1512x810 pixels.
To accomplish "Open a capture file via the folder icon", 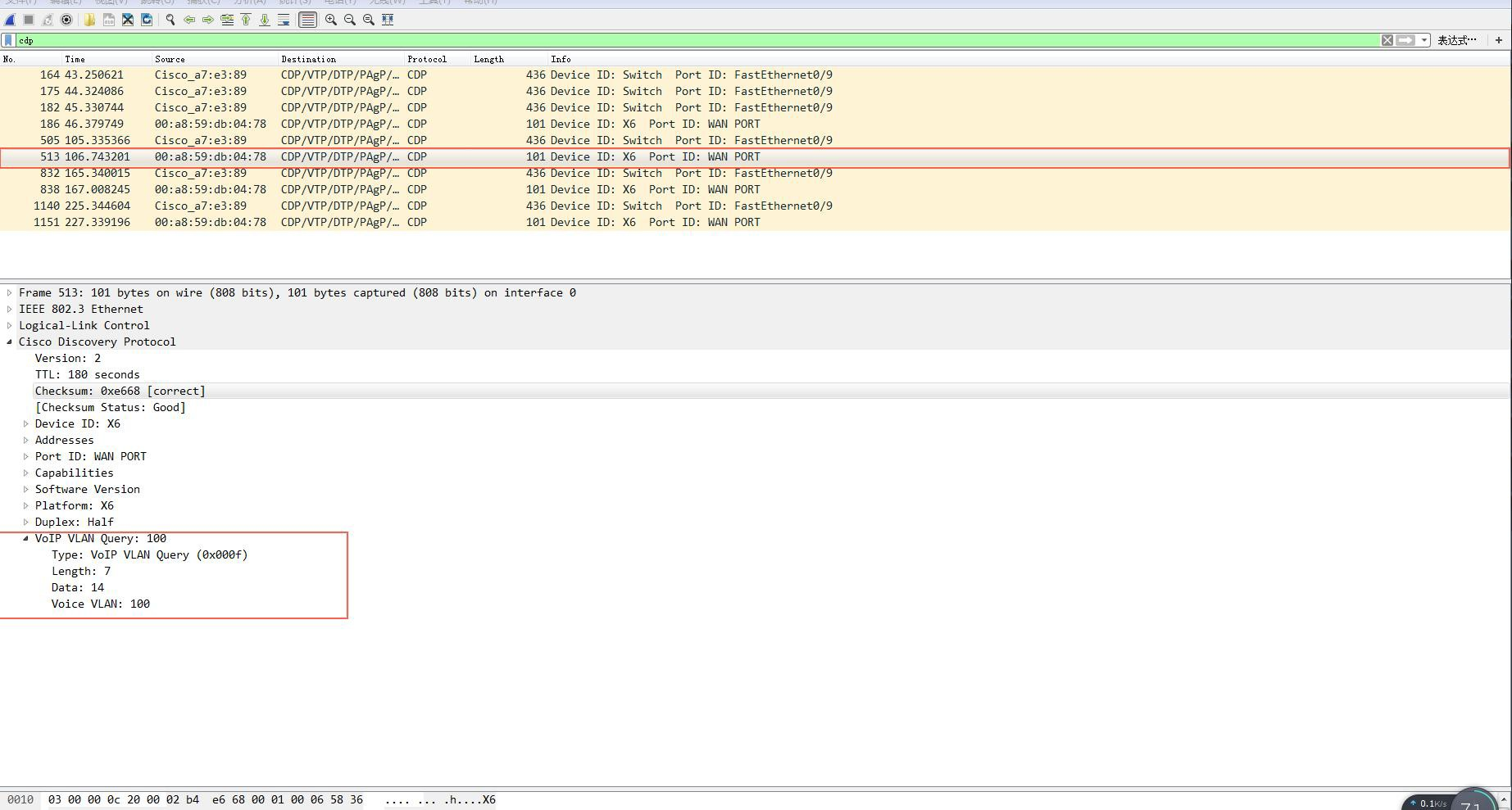I will (x=89, y=20).
